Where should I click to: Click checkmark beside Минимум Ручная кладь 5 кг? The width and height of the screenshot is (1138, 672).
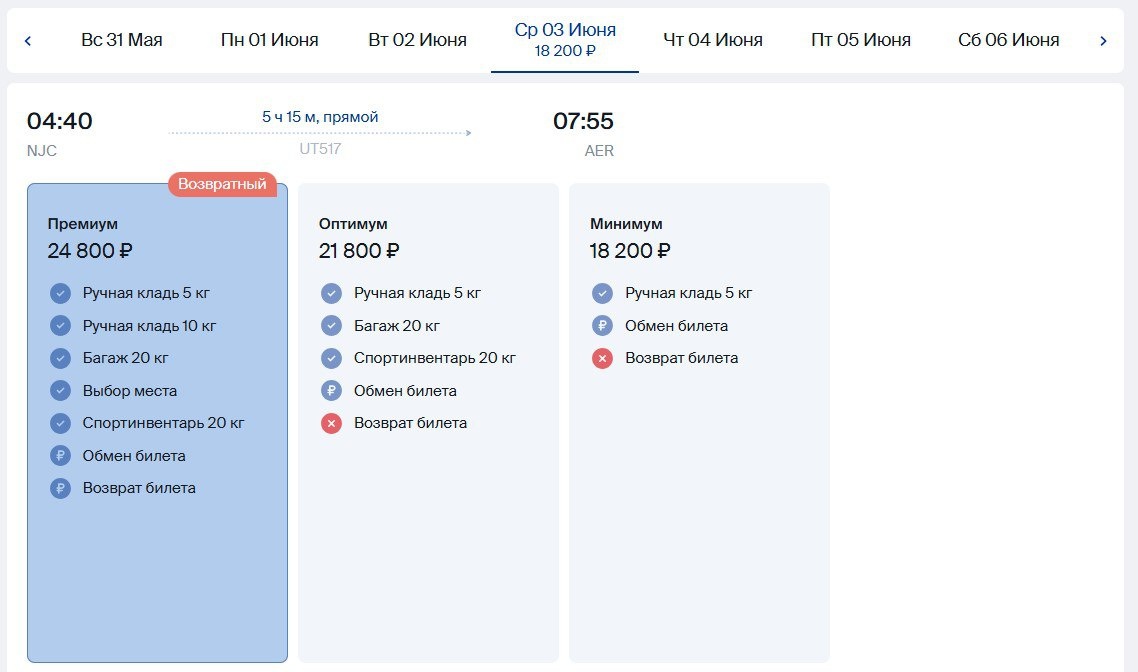click(x=602, y=293)
